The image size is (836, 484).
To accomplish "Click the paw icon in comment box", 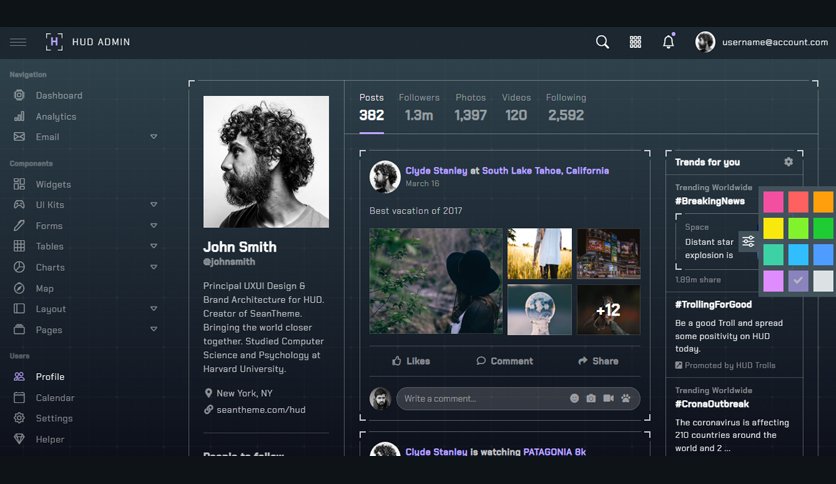I will pos(625,398).
